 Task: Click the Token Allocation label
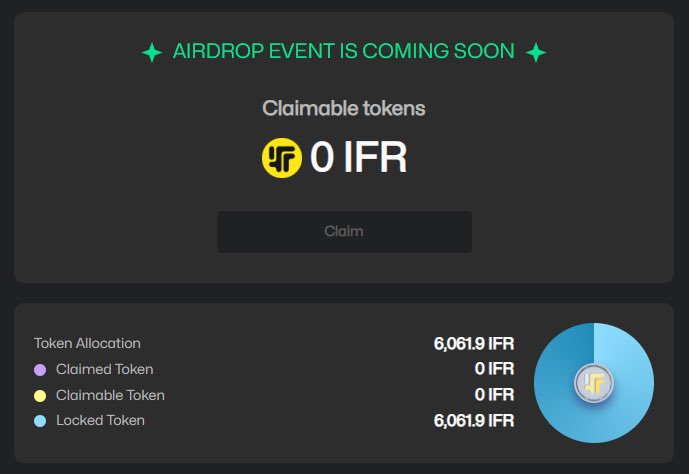87,343
